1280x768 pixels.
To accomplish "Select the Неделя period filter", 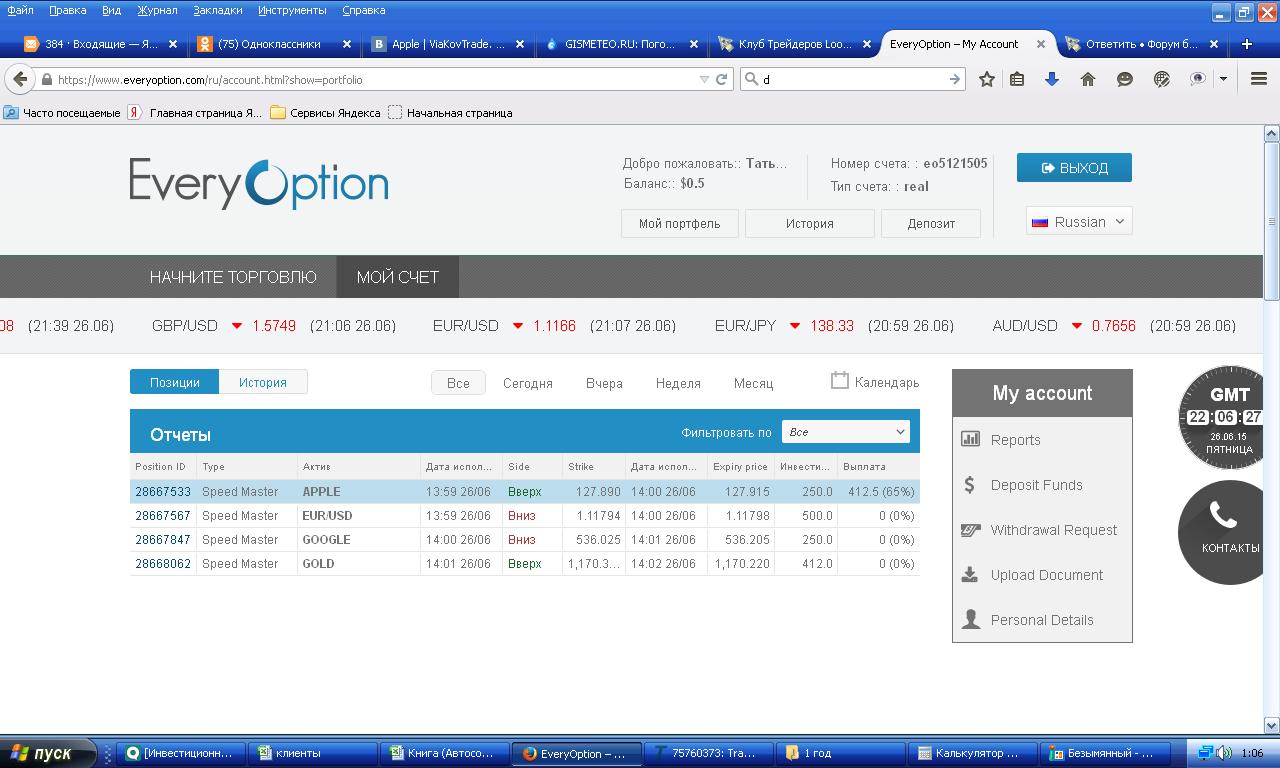I will click(678, 383).
